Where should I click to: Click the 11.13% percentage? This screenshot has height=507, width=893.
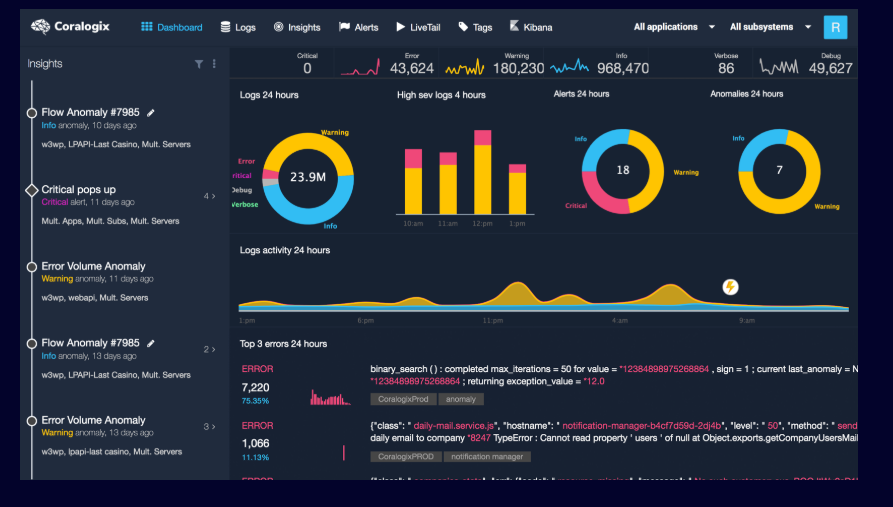pyautogui.click(x=255, y=457)
